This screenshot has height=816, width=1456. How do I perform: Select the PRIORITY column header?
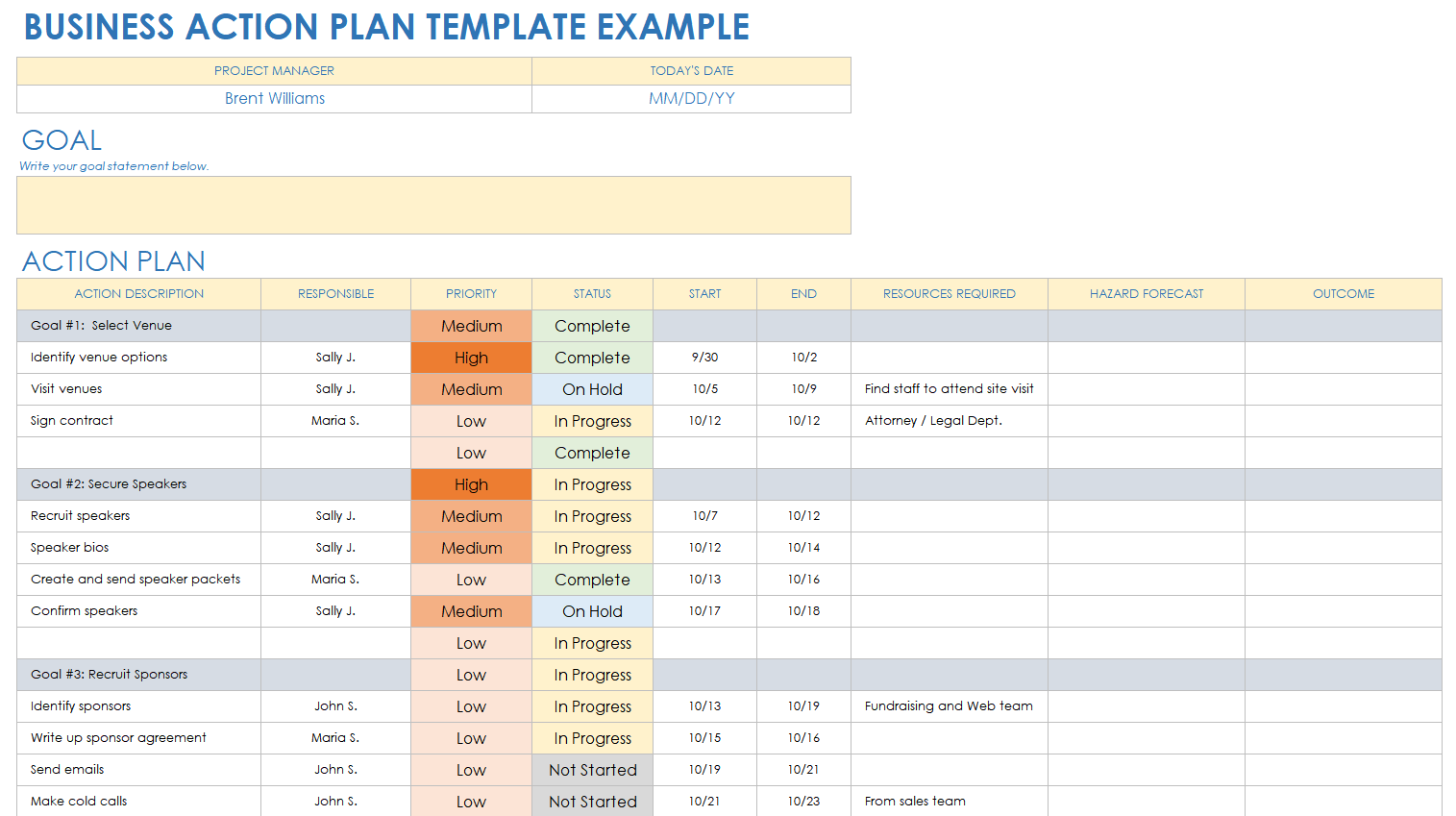(x=471, y=294)
